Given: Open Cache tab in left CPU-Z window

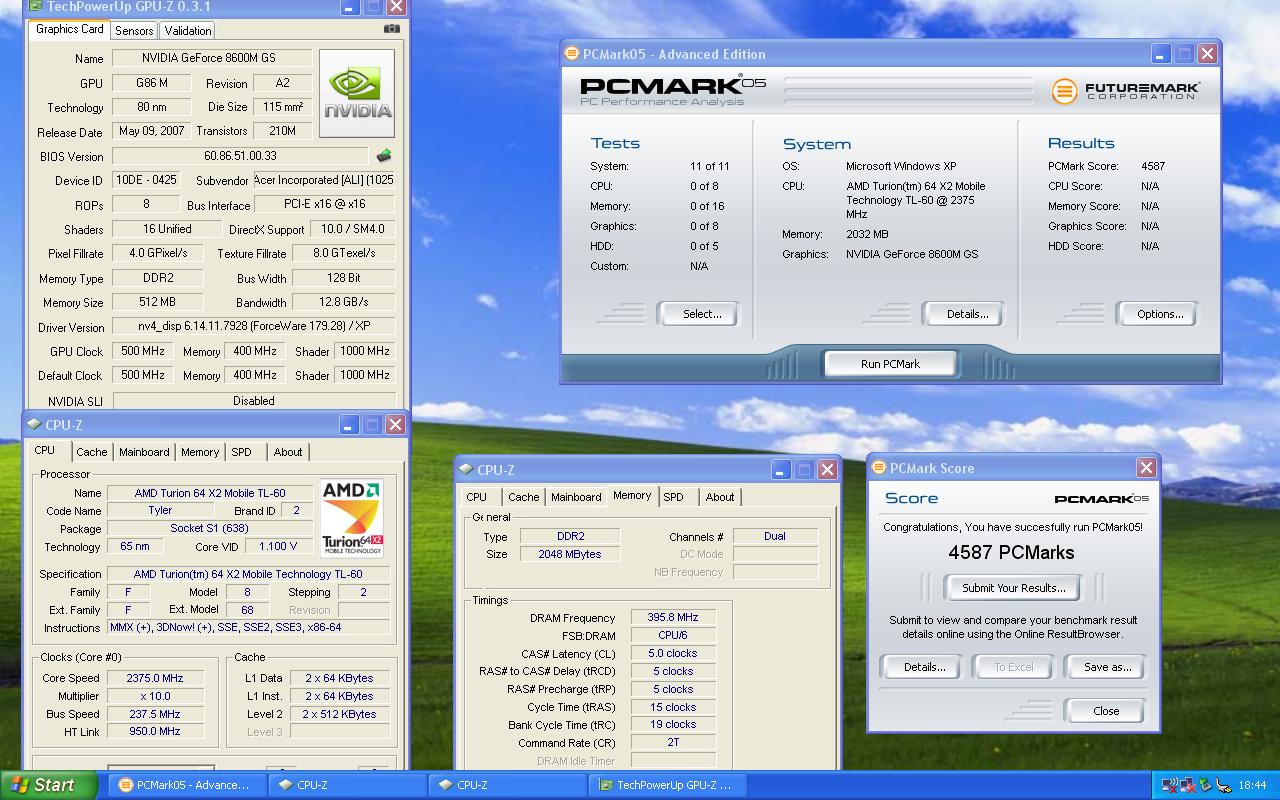Looking at the screenshot, I should click(91, 452).
